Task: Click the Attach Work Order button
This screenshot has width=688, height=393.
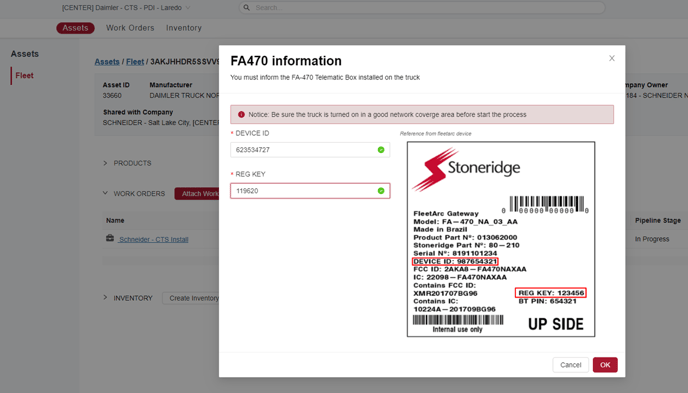Action: [x=197, y=193]
